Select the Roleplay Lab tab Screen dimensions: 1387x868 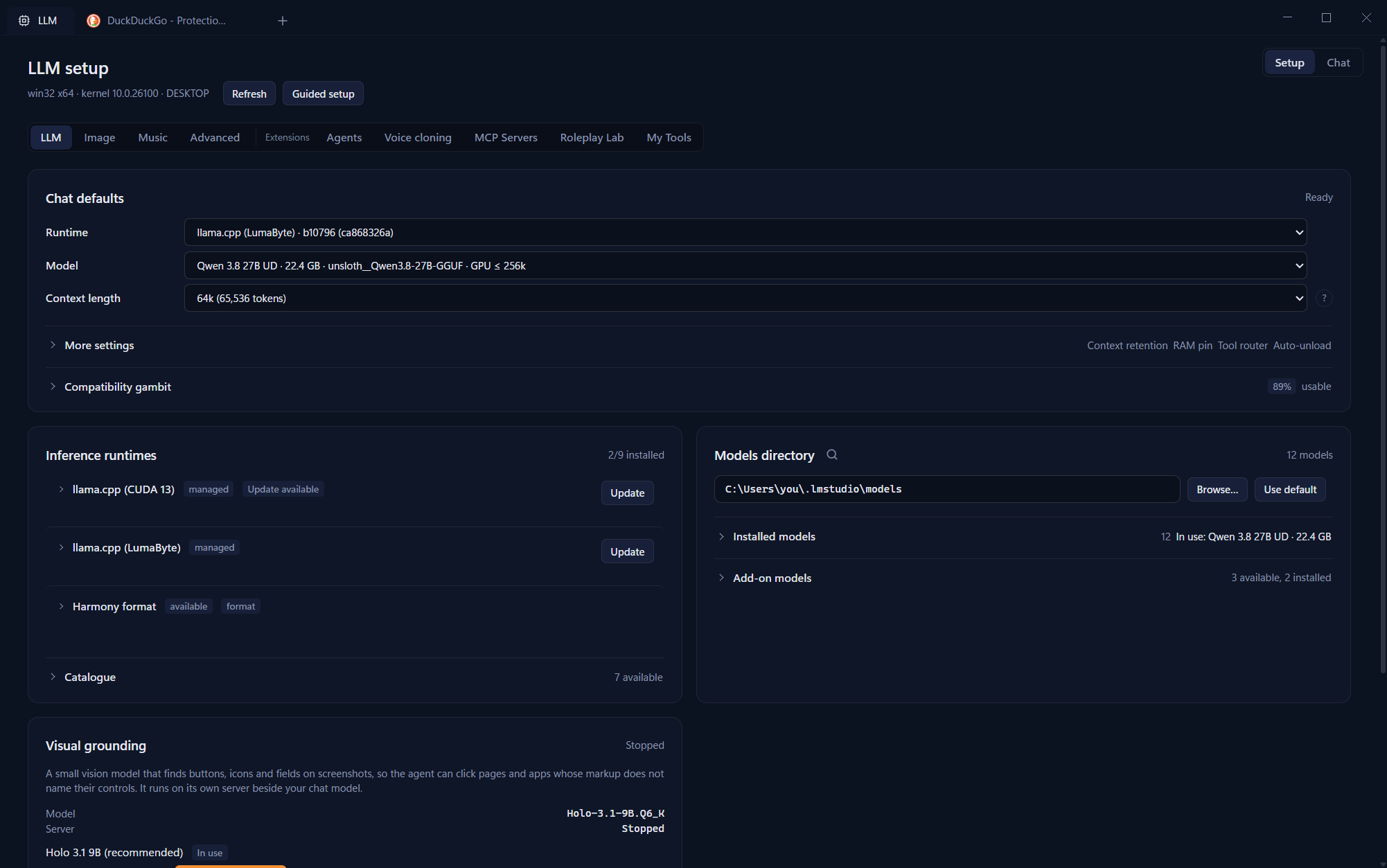tap(592, 138)
